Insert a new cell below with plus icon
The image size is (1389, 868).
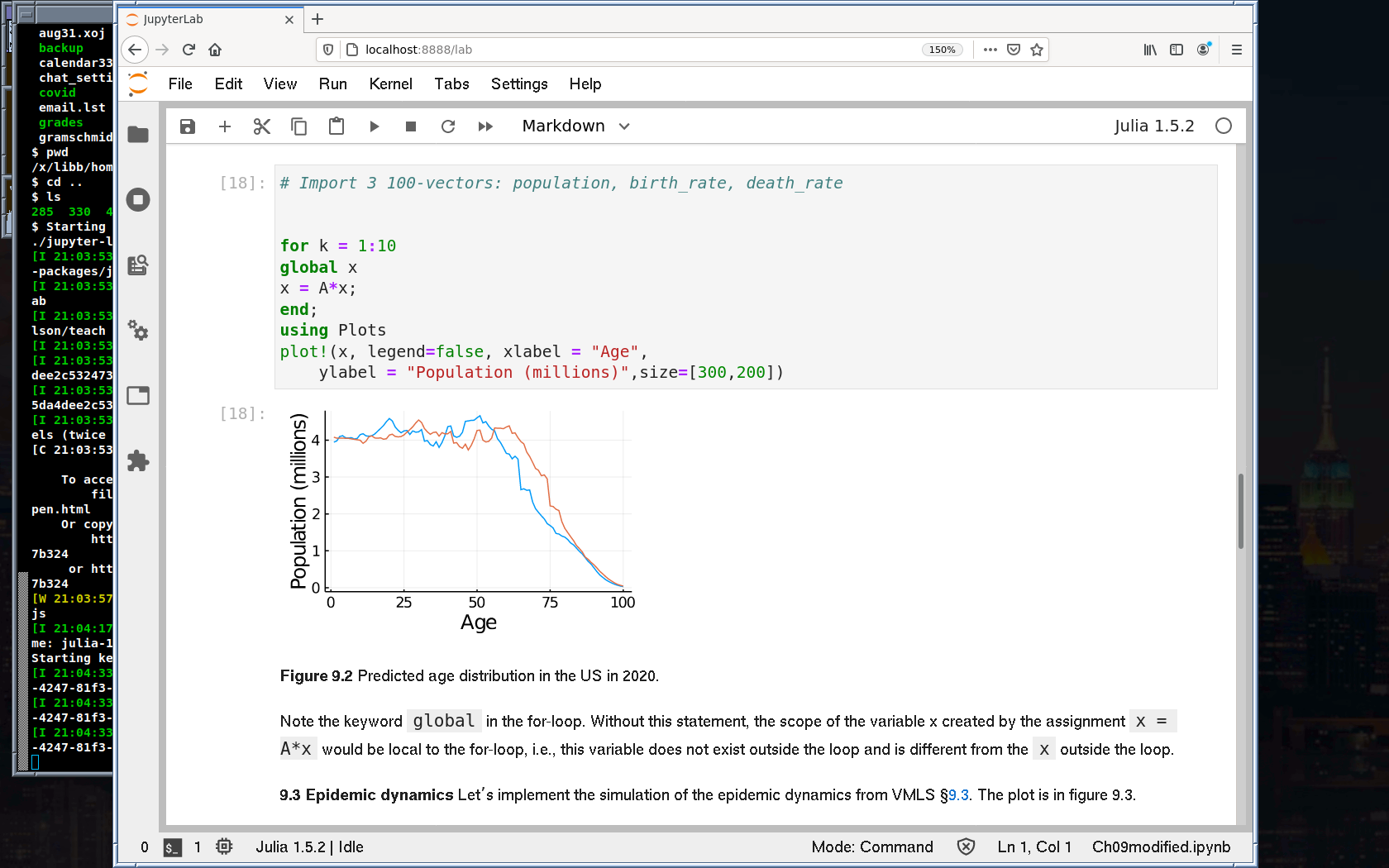tap(225, 126)
